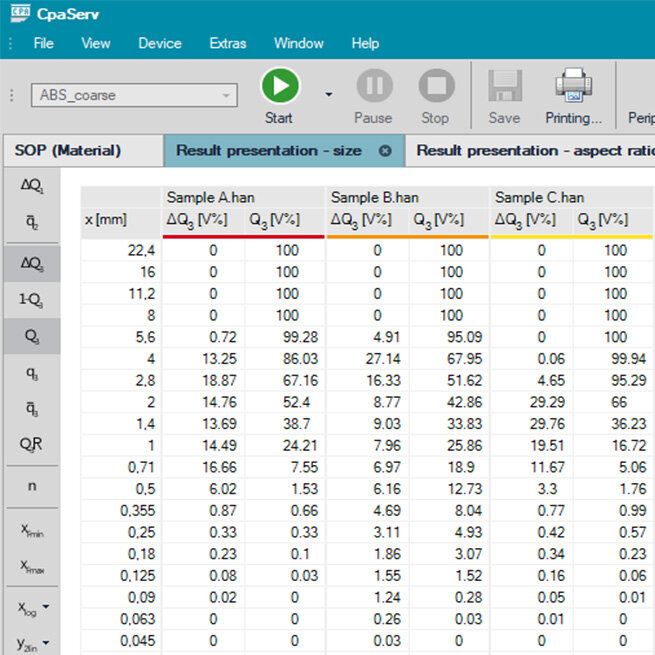The width and height of the screenshot is (655, 655).
Task: Toggle the QR sidebar icon
Action: click(x=31, y=444)
